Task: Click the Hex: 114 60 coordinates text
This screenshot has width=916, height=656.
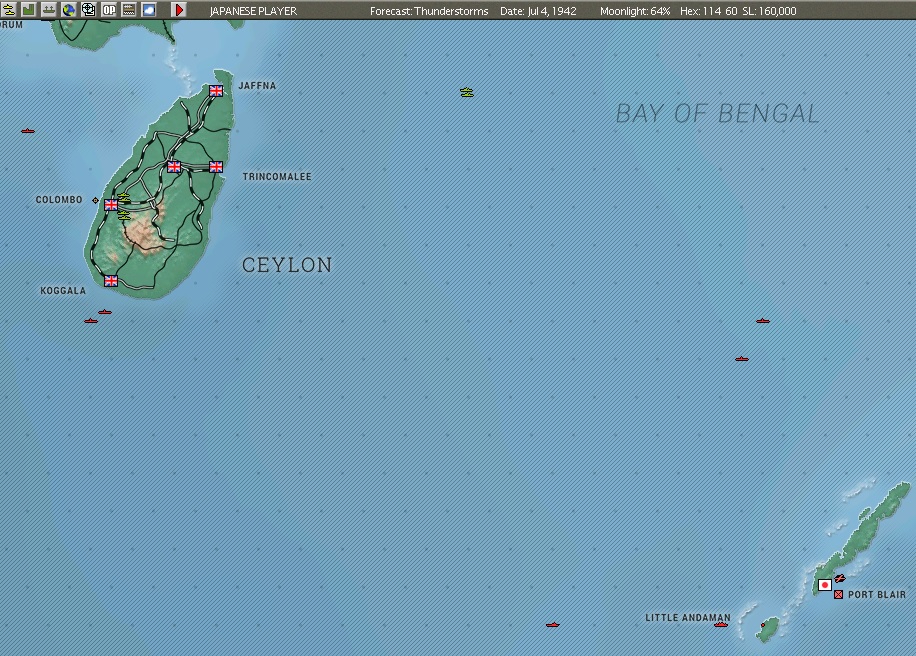Action: coord(708,11)
